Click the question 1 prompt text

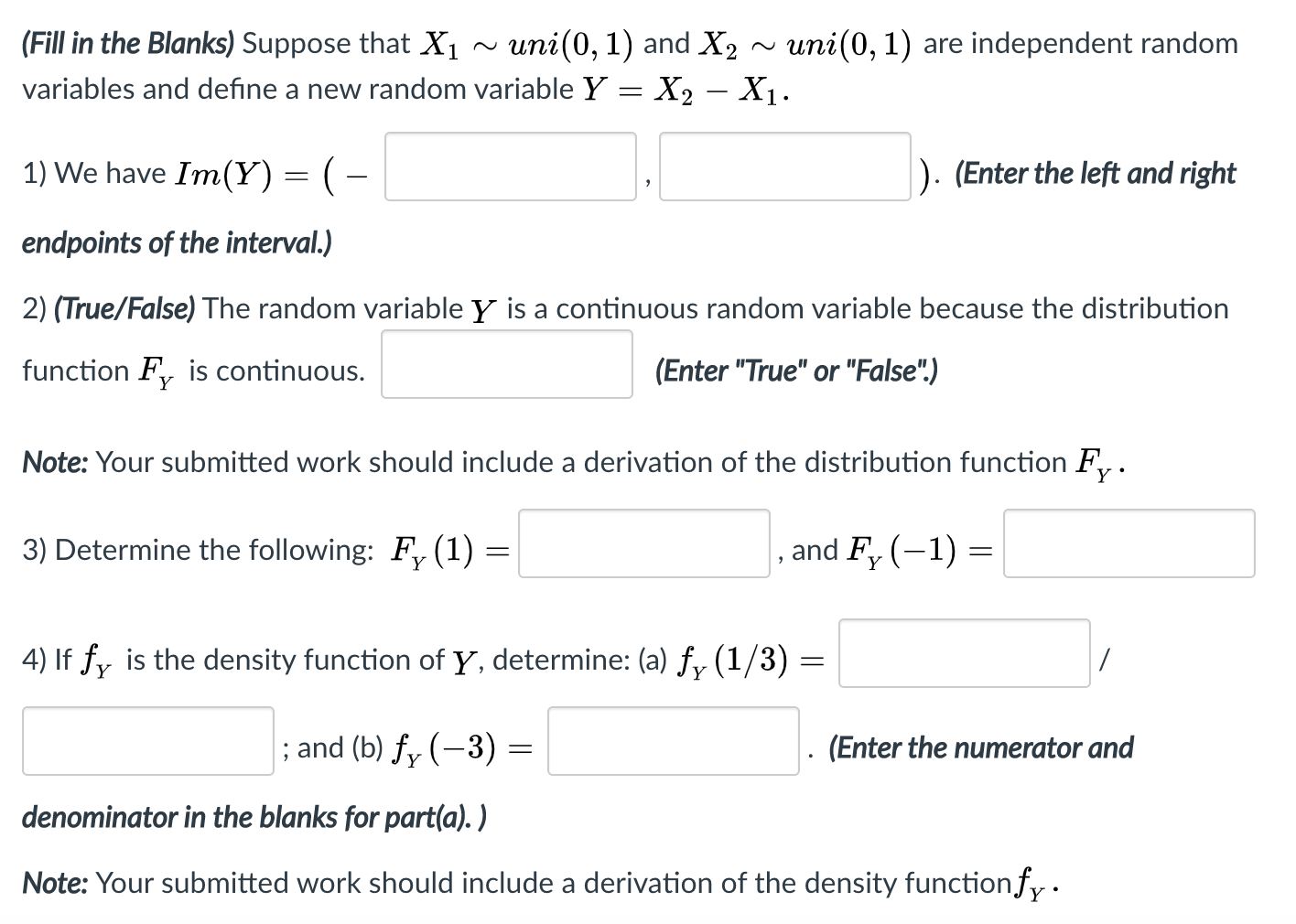tap(110, 172)
